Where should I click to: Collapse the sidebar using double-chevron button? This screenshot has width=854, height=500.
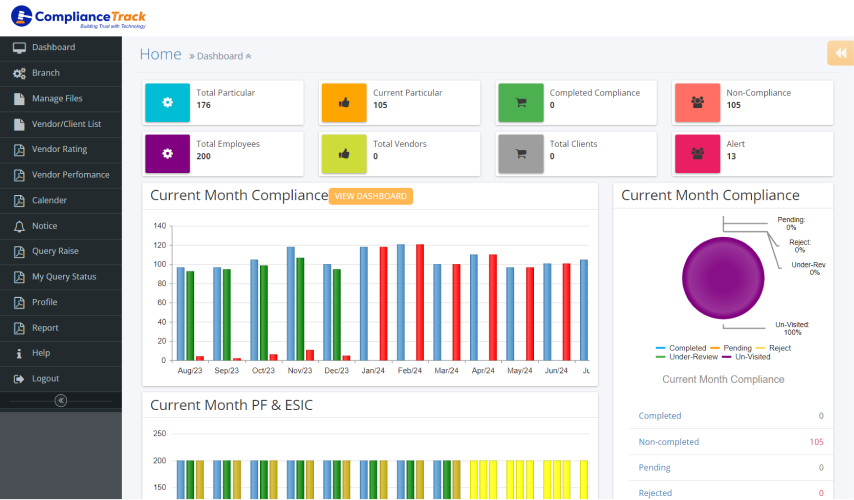coord(61,400)
